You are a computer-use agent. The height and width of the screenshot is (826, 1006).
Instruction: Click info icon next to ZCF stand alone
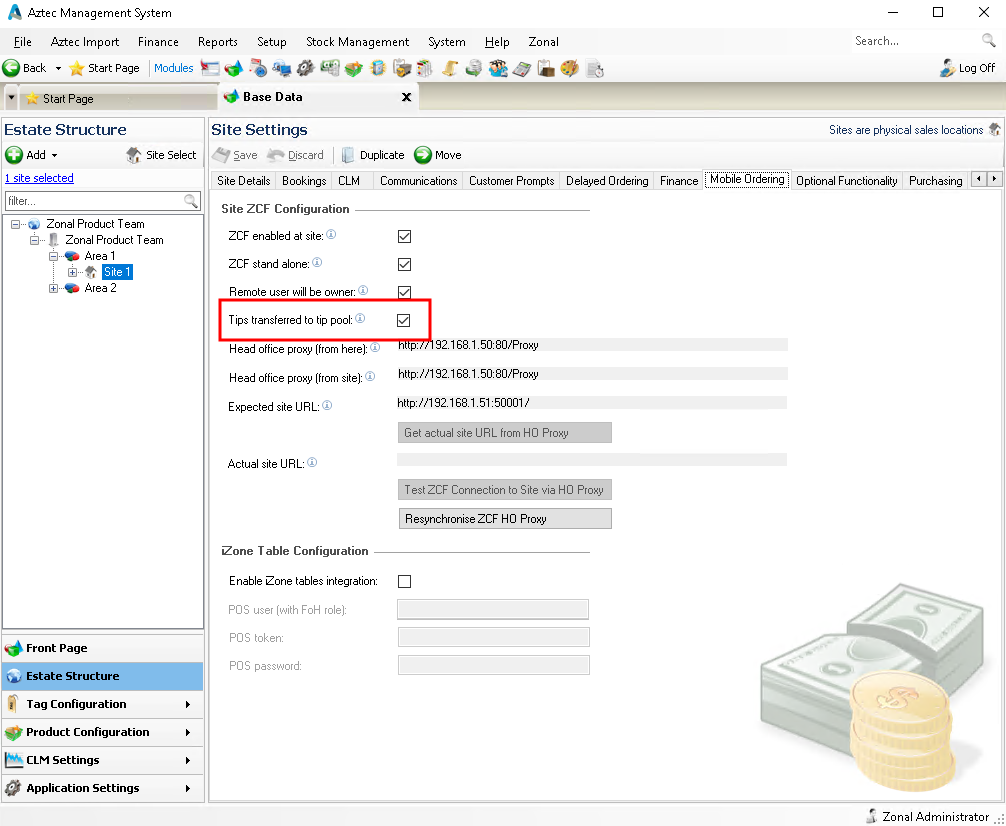point(317,262)
